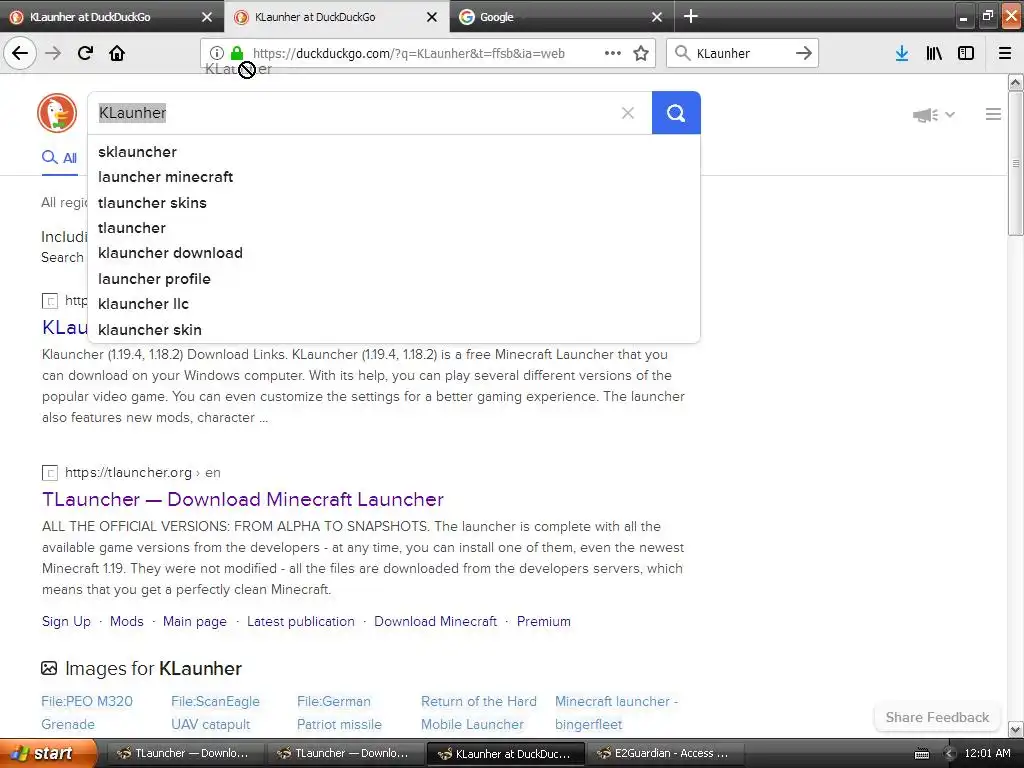Open TLauncher — Download Minecraft Launcher result
This screenshot has height=768, width=1024.
click(243, 500)
